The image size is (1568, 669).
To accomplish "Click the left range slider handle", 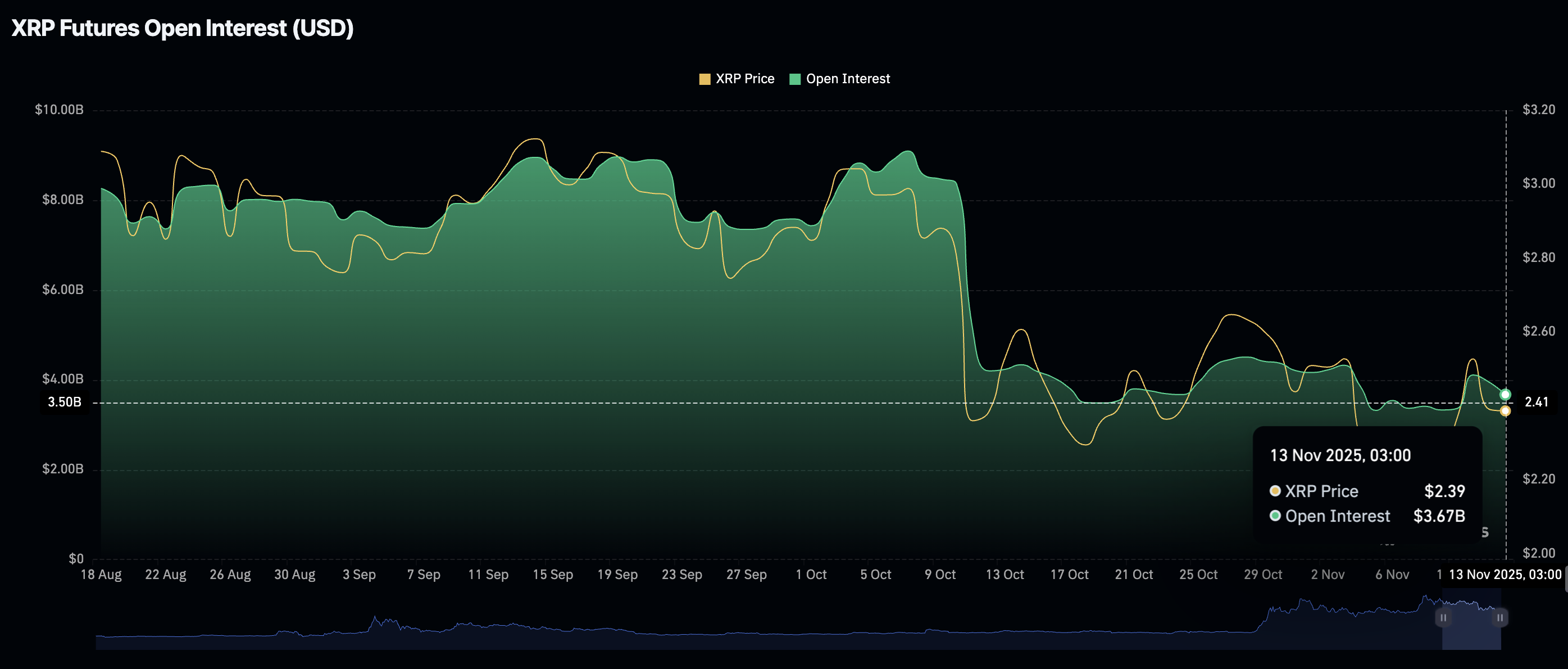I will 1443,617.
